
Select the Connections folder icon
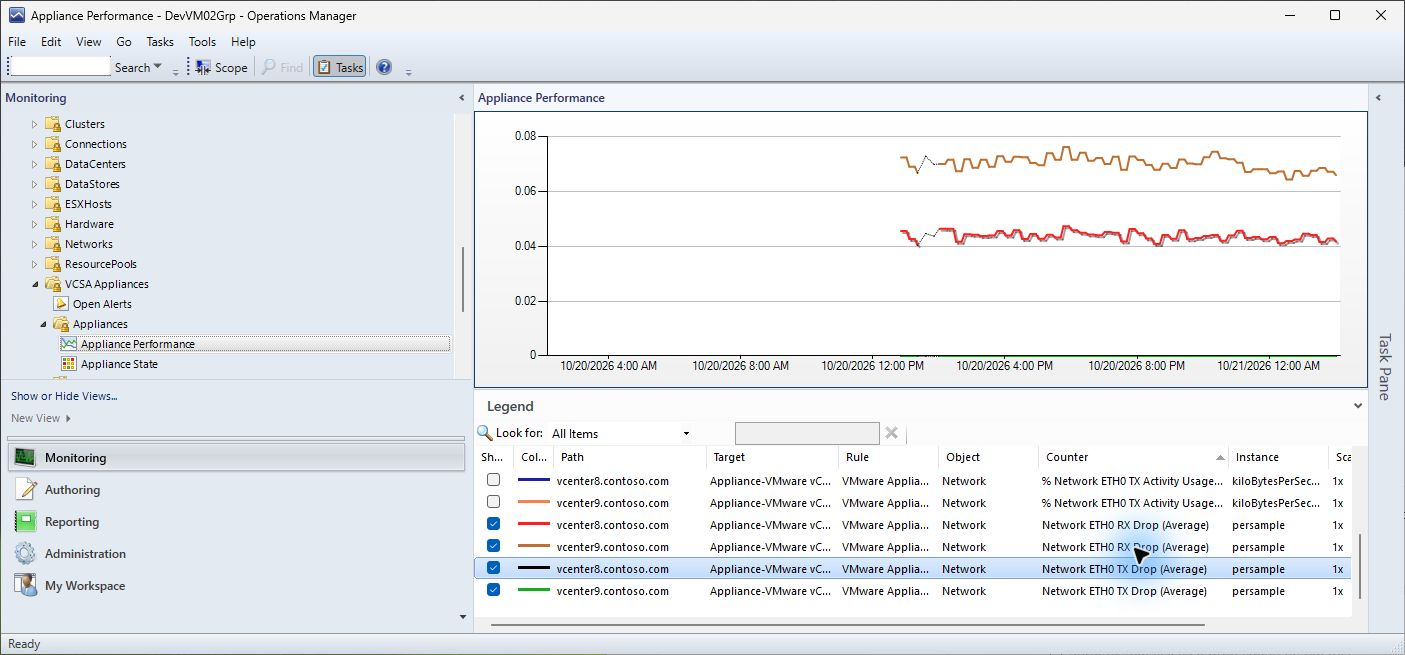pos(52,144)
